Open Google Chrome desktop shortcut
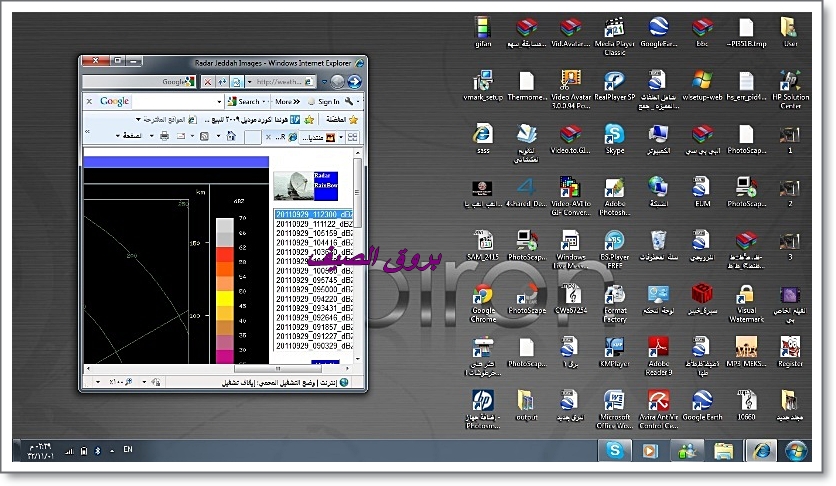 (483, 303)
